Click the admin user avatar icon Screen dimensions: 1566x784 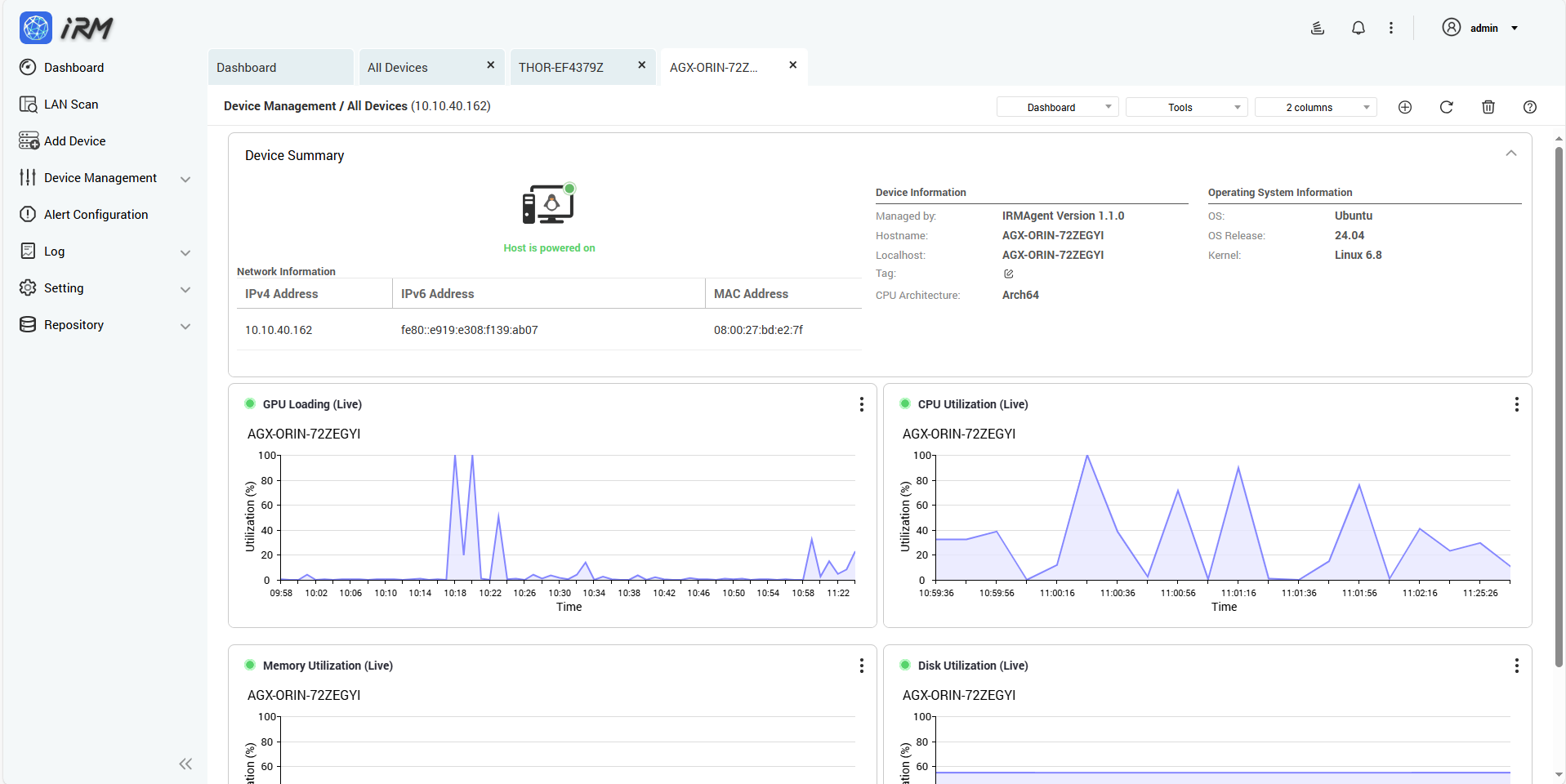click(x=1451, y=27)
